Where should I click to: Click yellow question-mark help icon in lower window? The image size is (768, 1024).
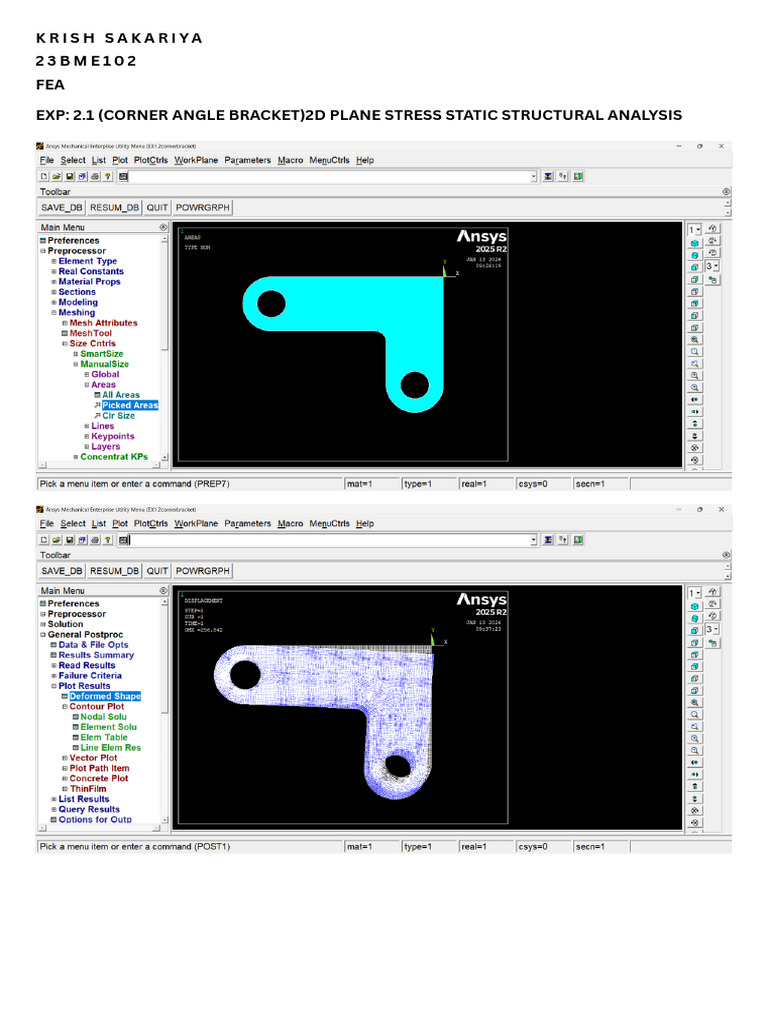(x=108, y=540)
